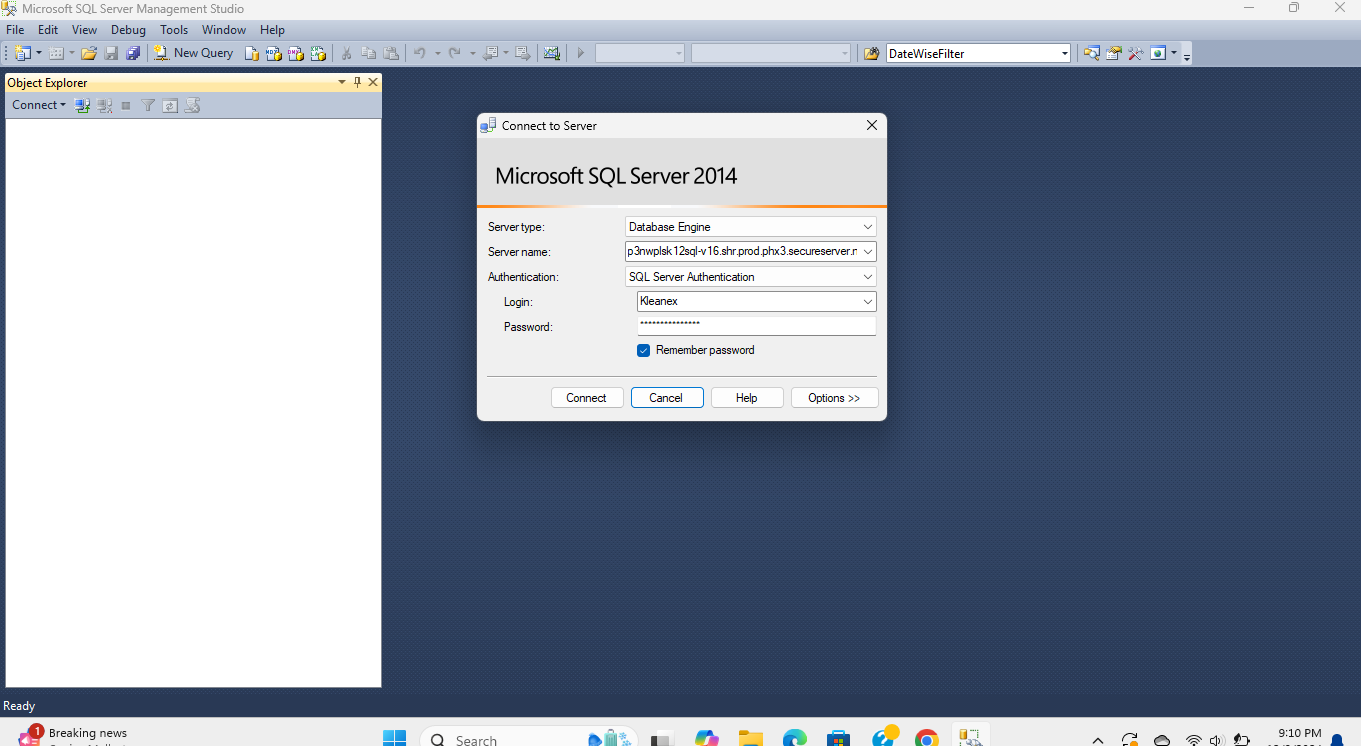Click the Find in Files icon
Screen dimensions: 1361x746
pos(871,53)
